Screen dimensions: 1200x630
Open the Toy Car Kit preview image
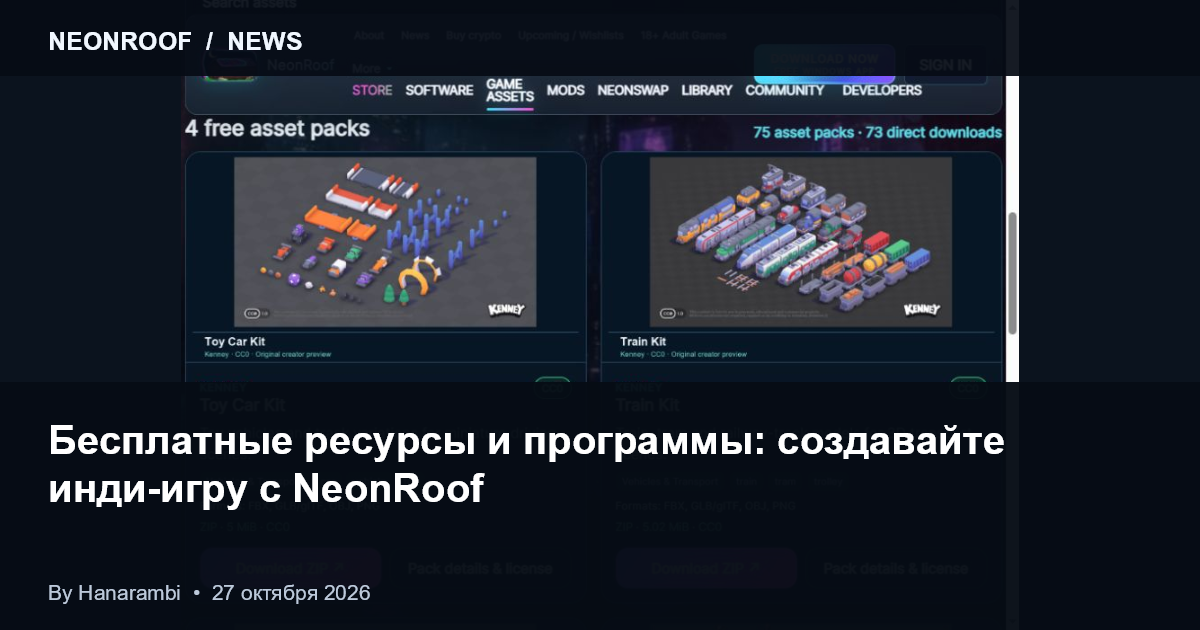click(385, 241)
